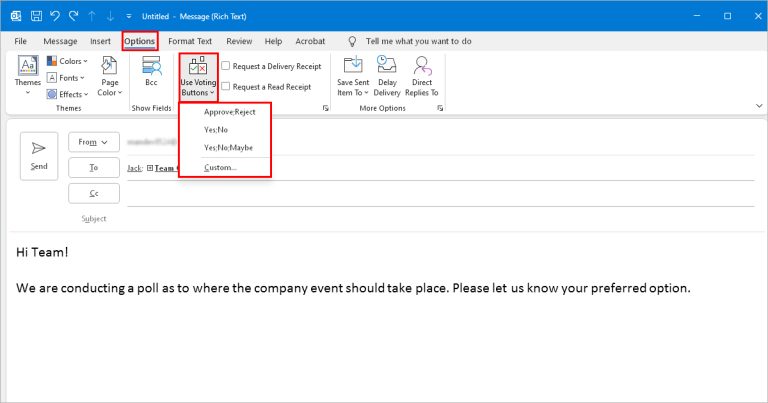768x403 pixels.
Task: Collapse the Use Voting Buttons dropdown
Action: coord(198,76)
